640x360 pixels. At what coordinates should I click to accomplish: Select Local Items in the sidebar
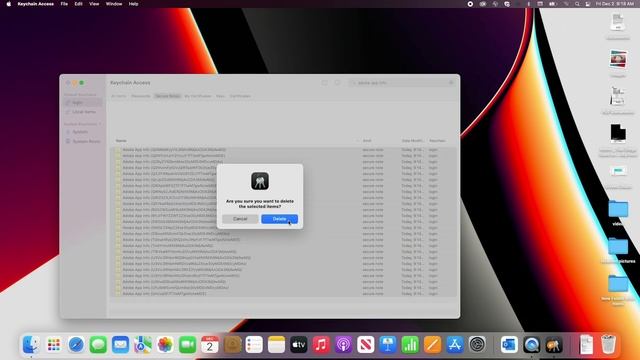[x=83, y=112]
